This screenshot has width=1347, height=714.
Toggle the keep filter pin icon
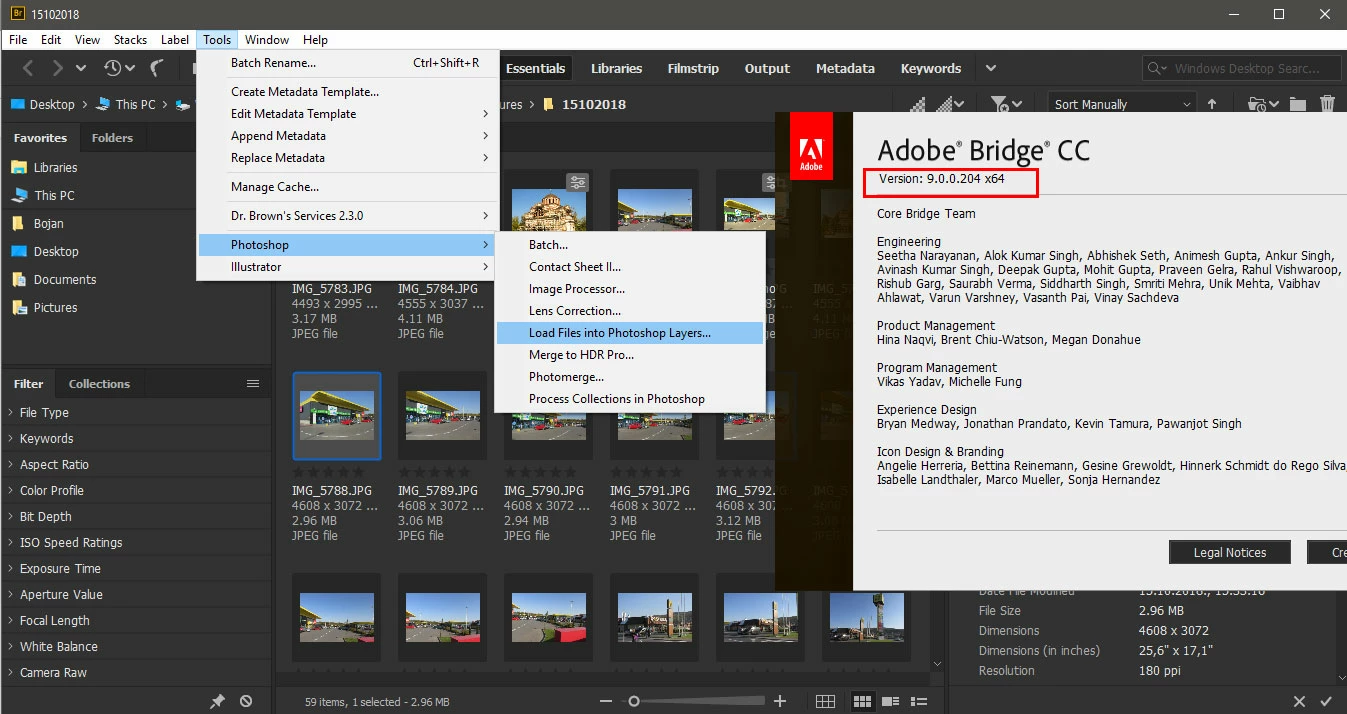tap(217, 702)
